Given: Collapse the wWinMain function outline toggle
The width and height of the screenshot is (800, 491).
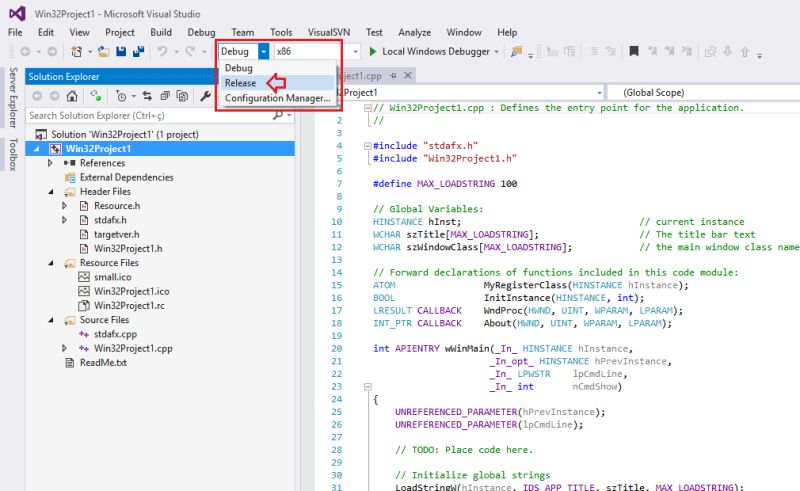Looking at the screenshot, I should click(367, 387).
